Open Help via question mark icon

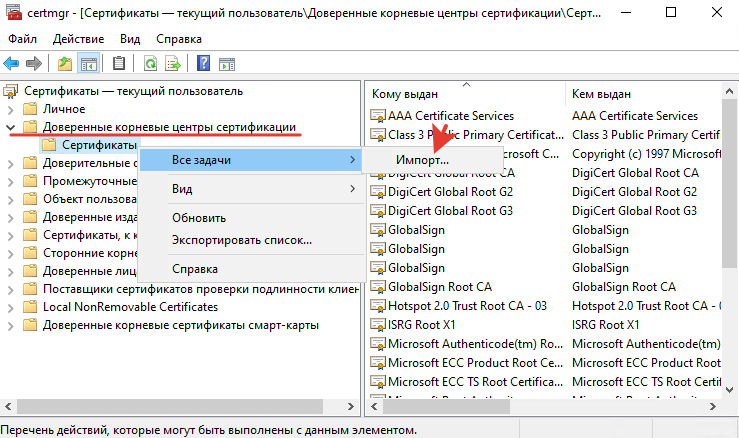pyautogui.click(x=204, y=63)
